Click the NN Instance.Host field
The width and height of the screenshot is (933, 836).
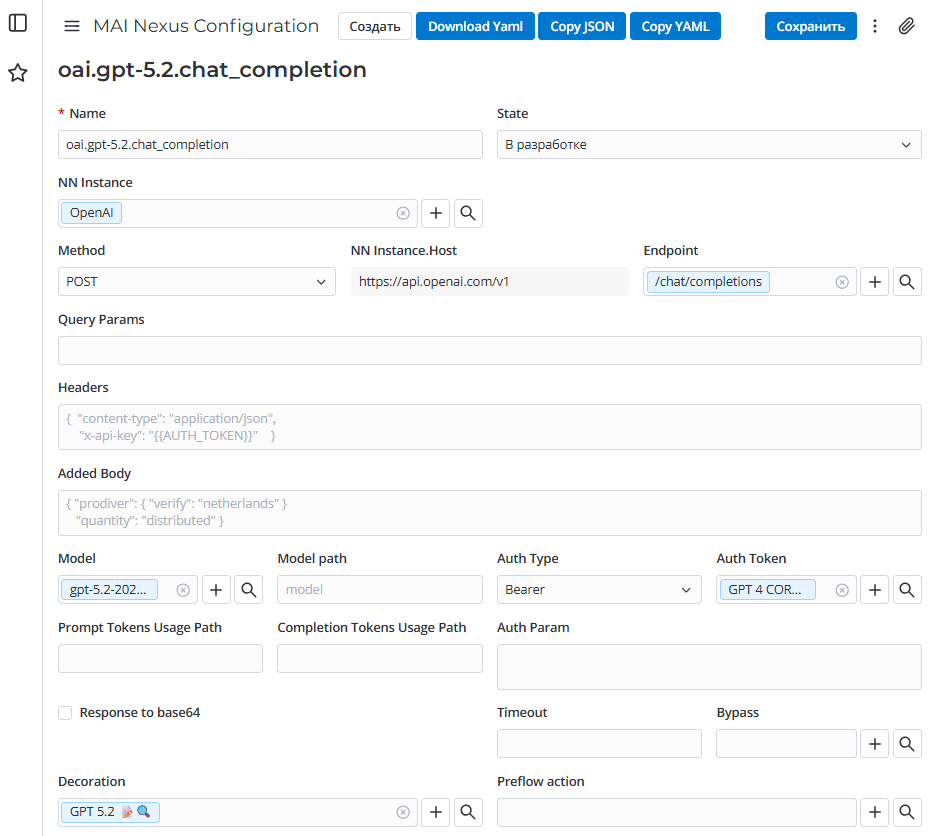tap(490, 282)
